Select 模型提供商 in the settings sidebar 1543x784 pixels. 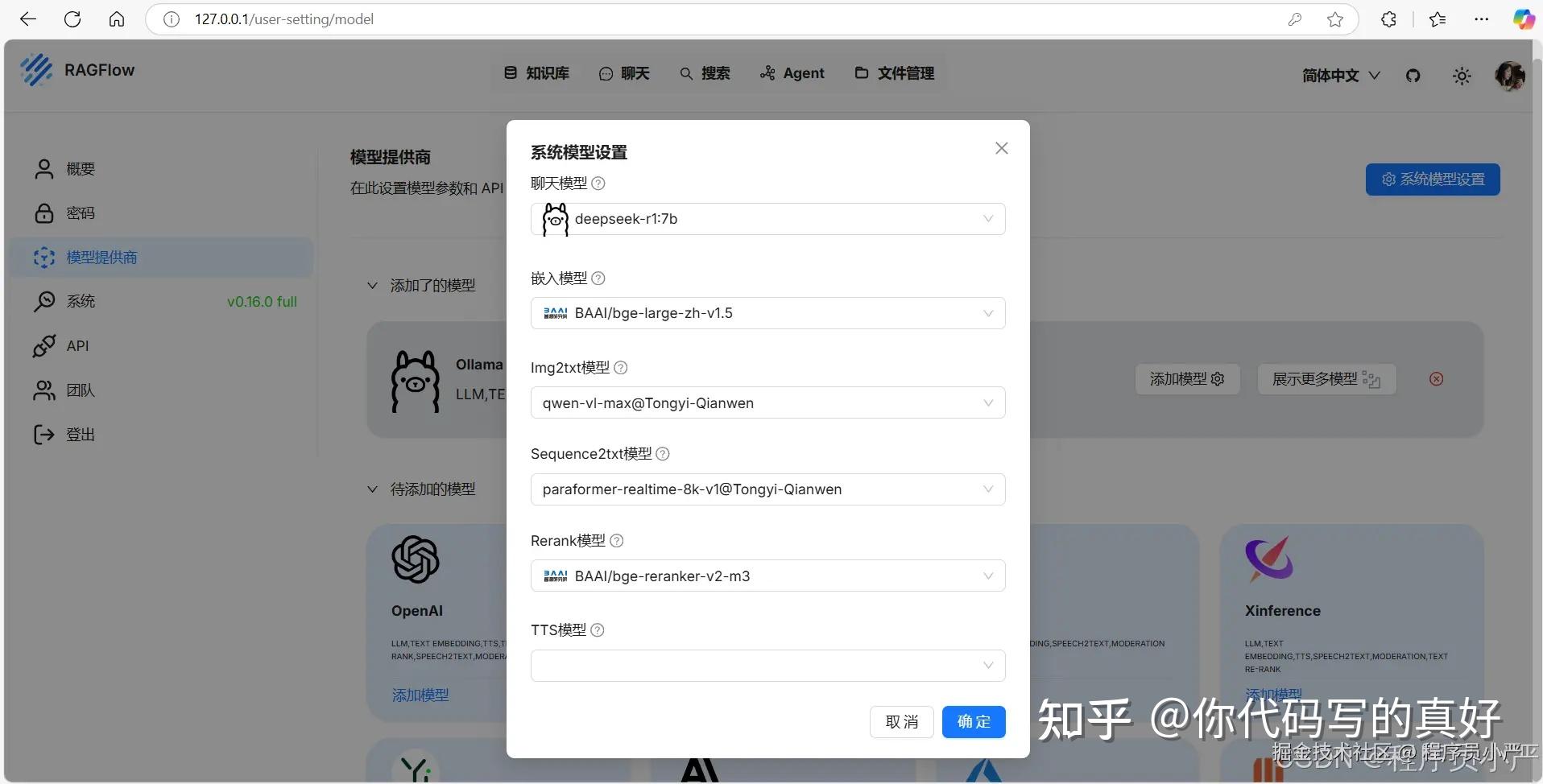click(161, 258)
